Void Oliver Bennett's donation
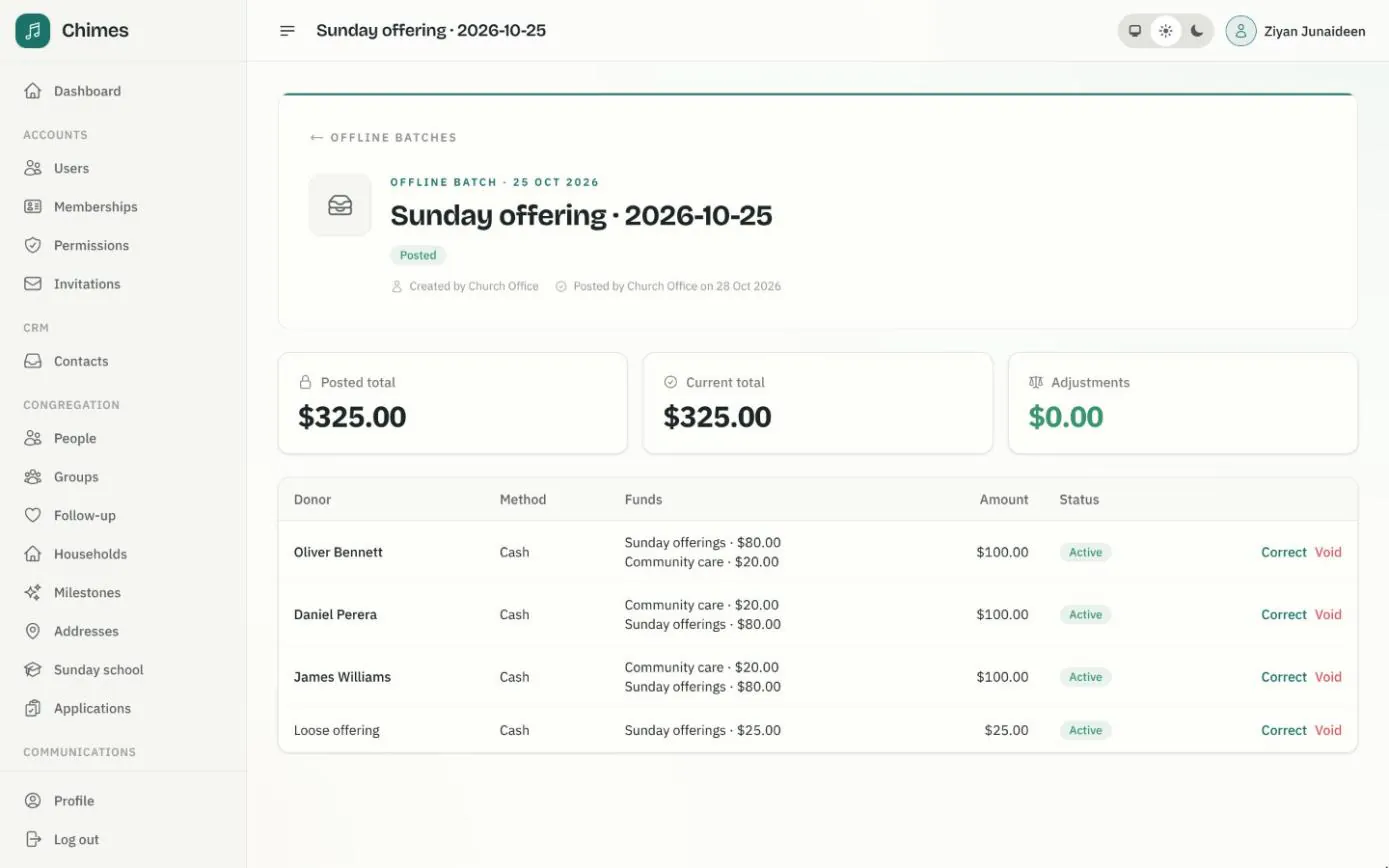1389x868 pixels. pos(1328,552)
